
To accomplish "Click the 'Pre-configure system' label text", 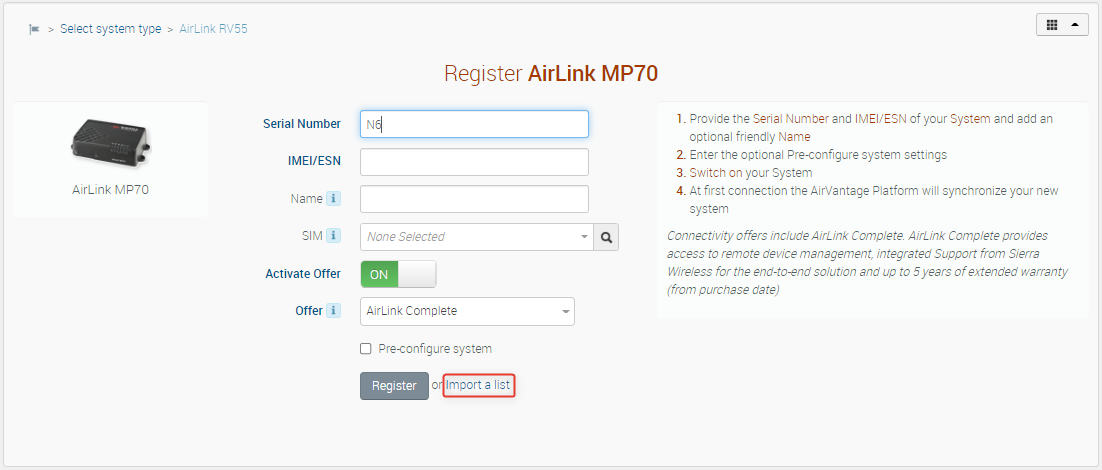I will (x=435, y=349).
